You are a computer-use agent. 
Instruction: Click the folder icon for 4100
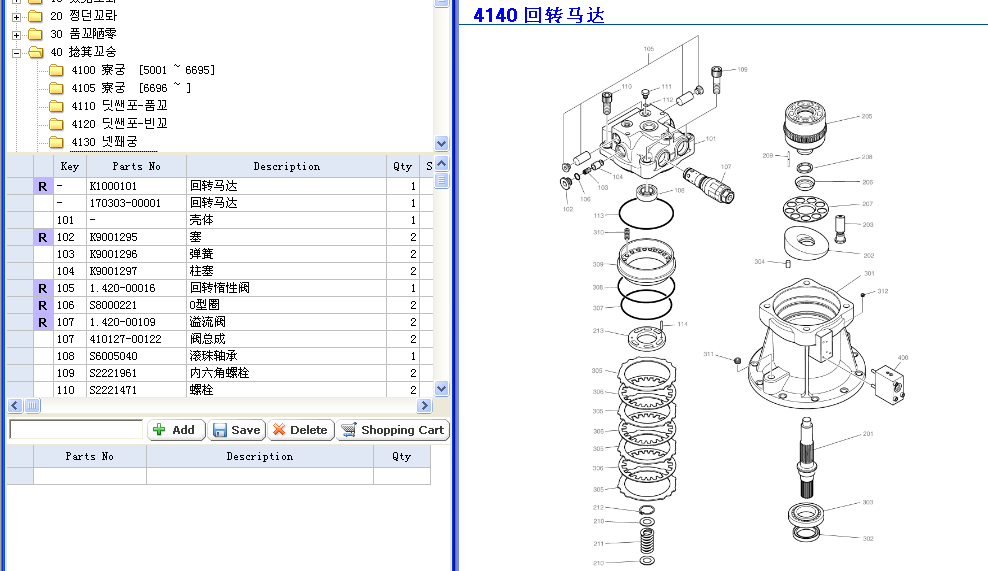pos(56,70)
